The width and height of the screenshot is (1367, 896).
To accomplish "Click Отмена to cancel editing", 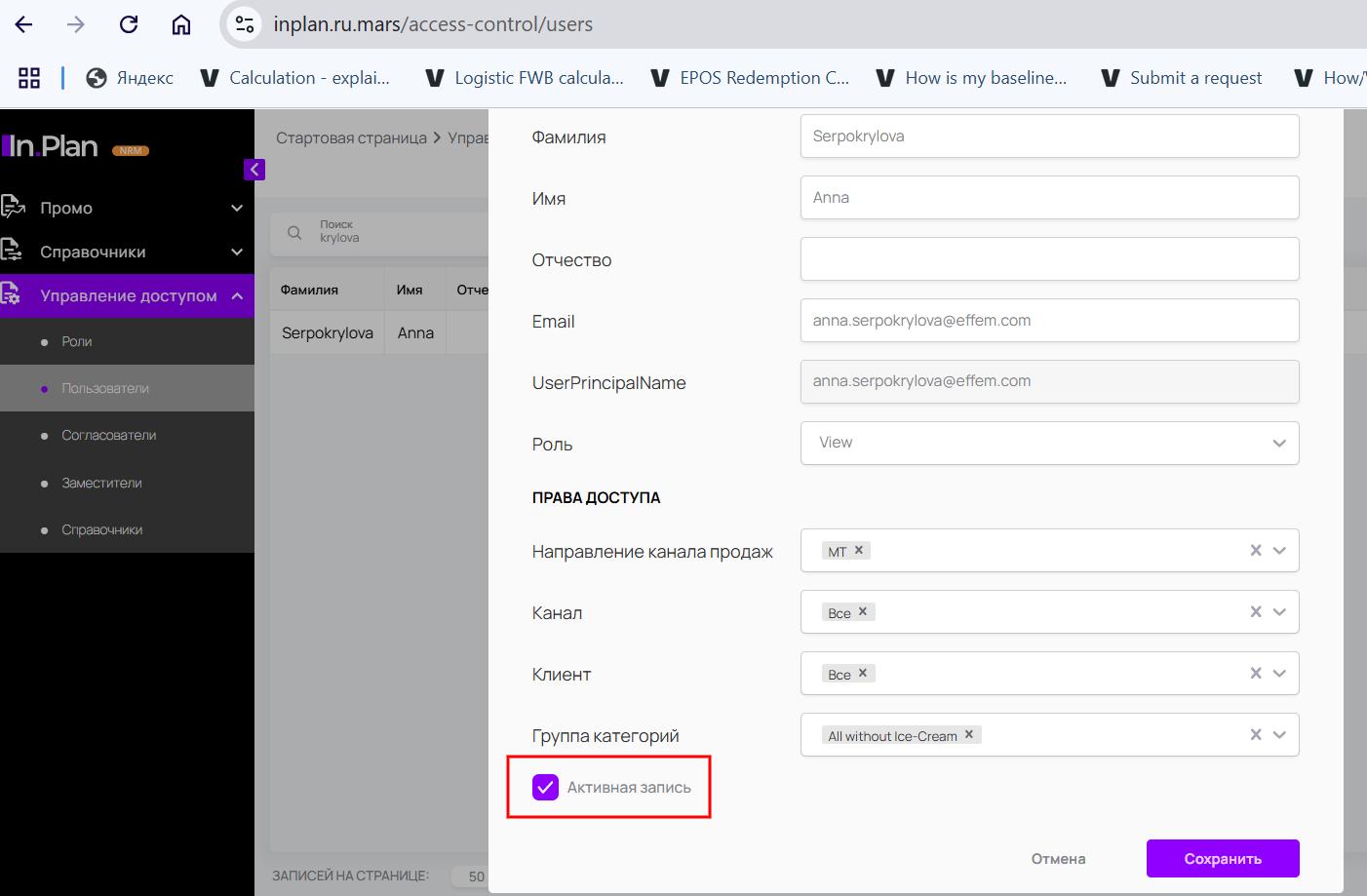I will [x=1058, y=858].
